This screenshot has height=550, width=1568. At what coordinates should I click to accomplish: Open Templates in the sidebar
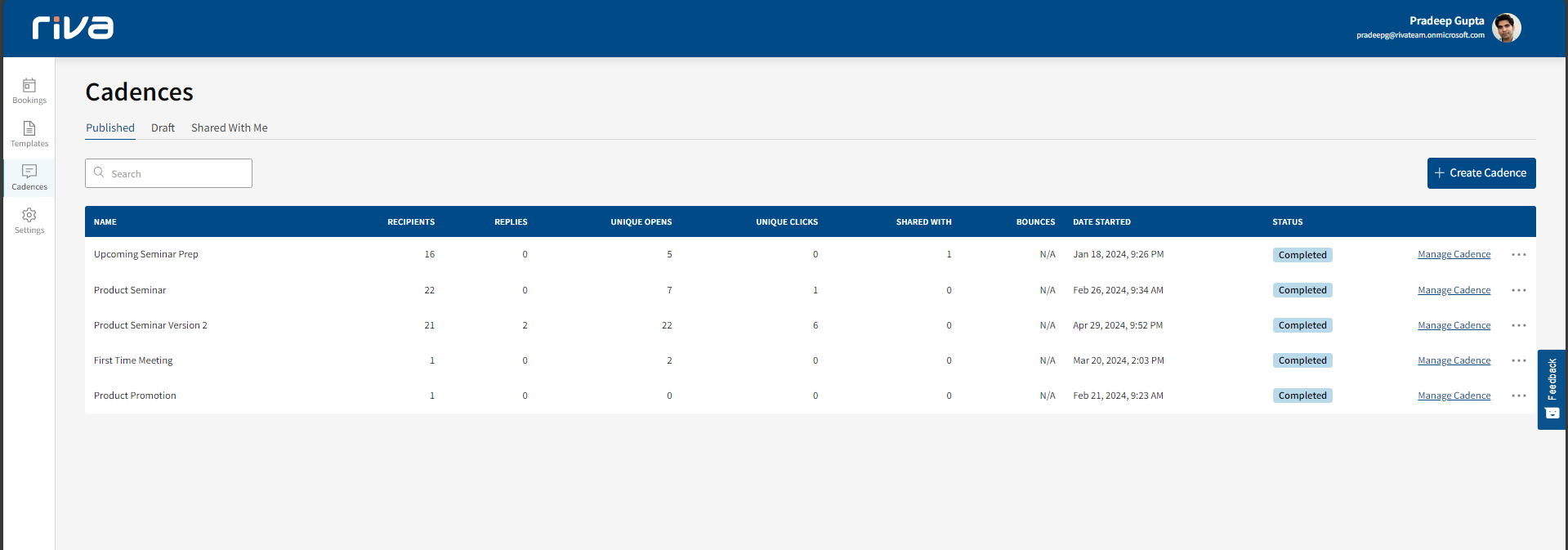(29, 133)
